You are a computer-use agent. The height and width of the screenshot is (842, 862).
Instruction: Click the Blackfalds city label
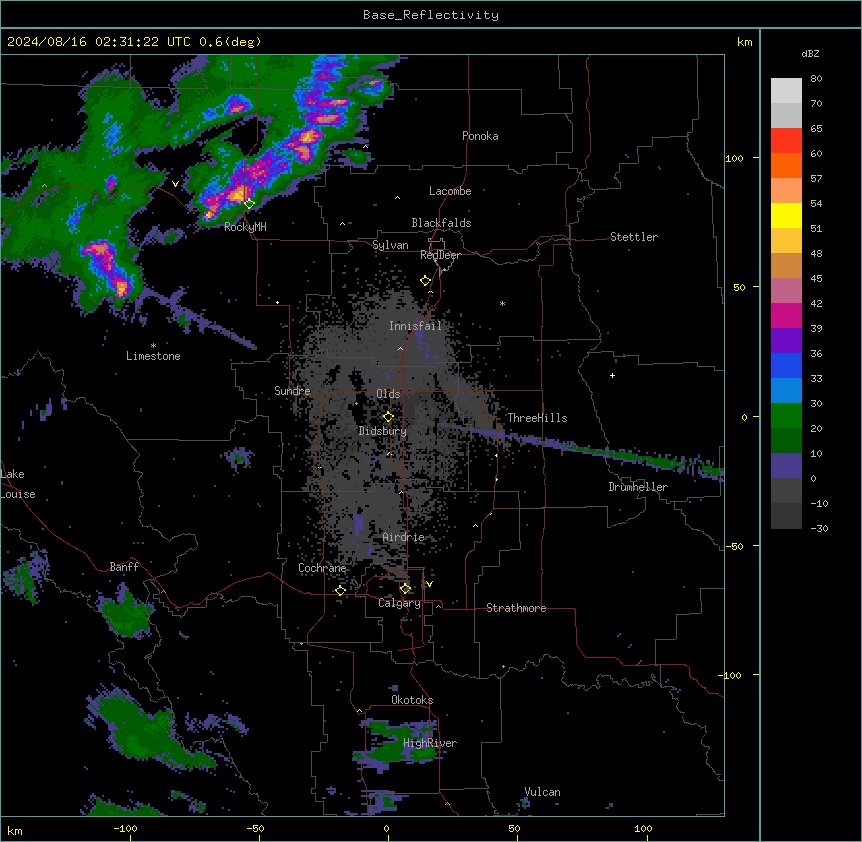coord(441,223)
